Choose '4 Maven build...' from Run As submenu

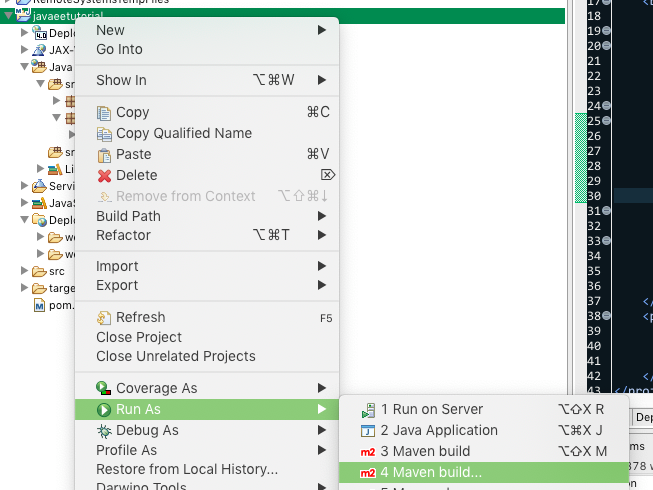pyautogui.click(x=431, y=472)
